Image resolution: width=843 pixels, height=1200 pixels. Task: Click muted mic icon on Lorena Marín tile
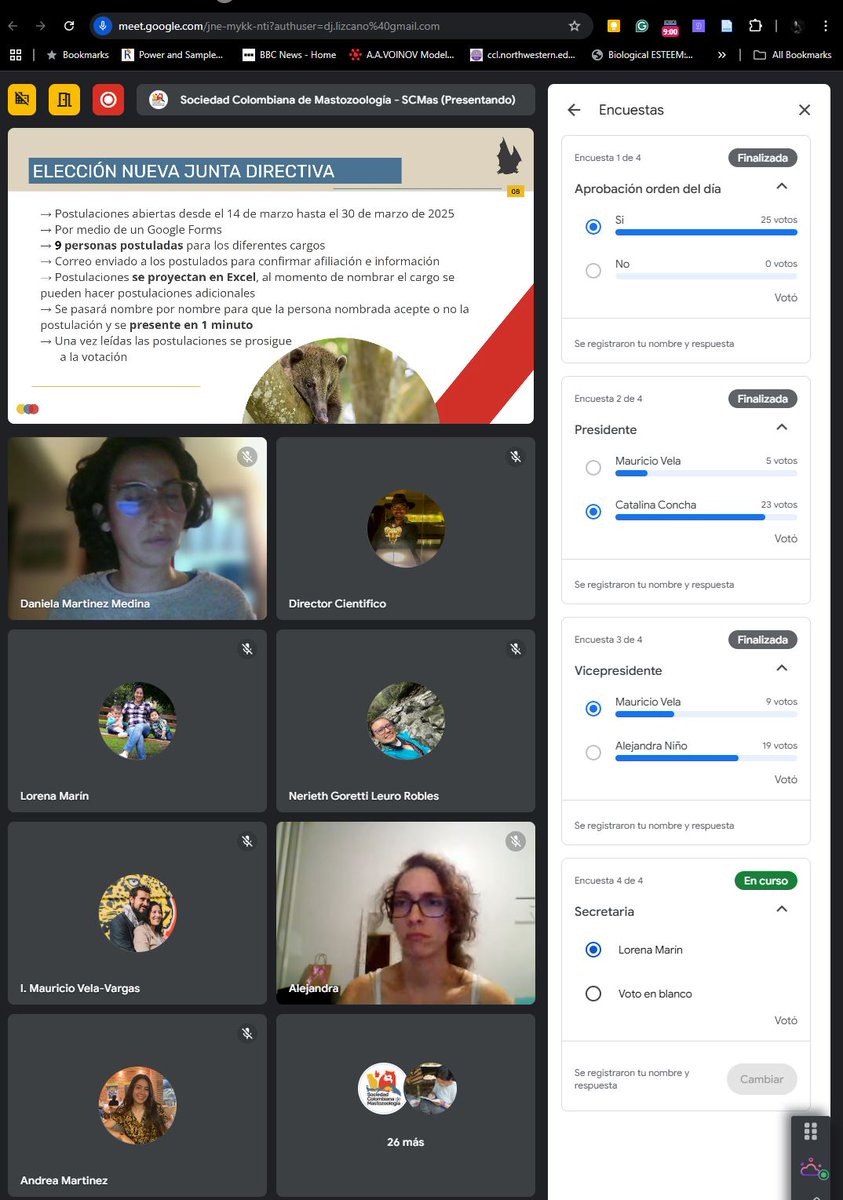click(247, 649)
